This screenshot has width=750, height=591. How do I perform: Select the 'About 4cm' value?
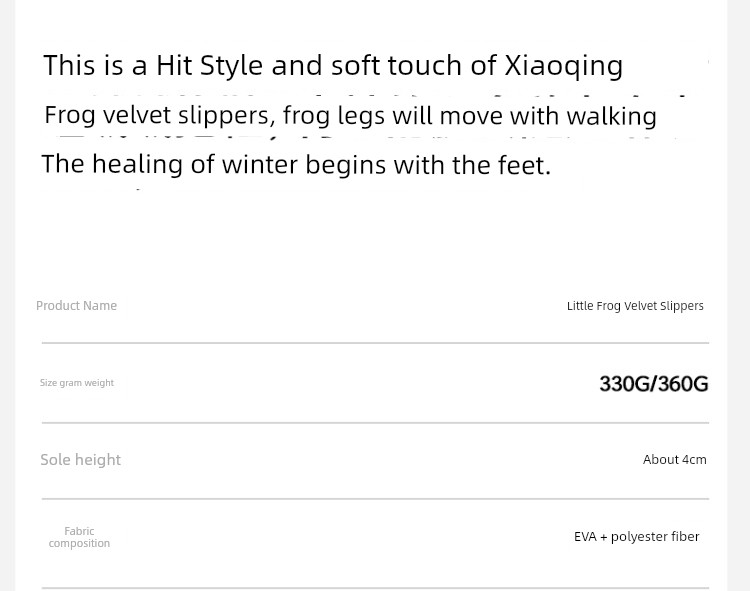click(674, 460)
